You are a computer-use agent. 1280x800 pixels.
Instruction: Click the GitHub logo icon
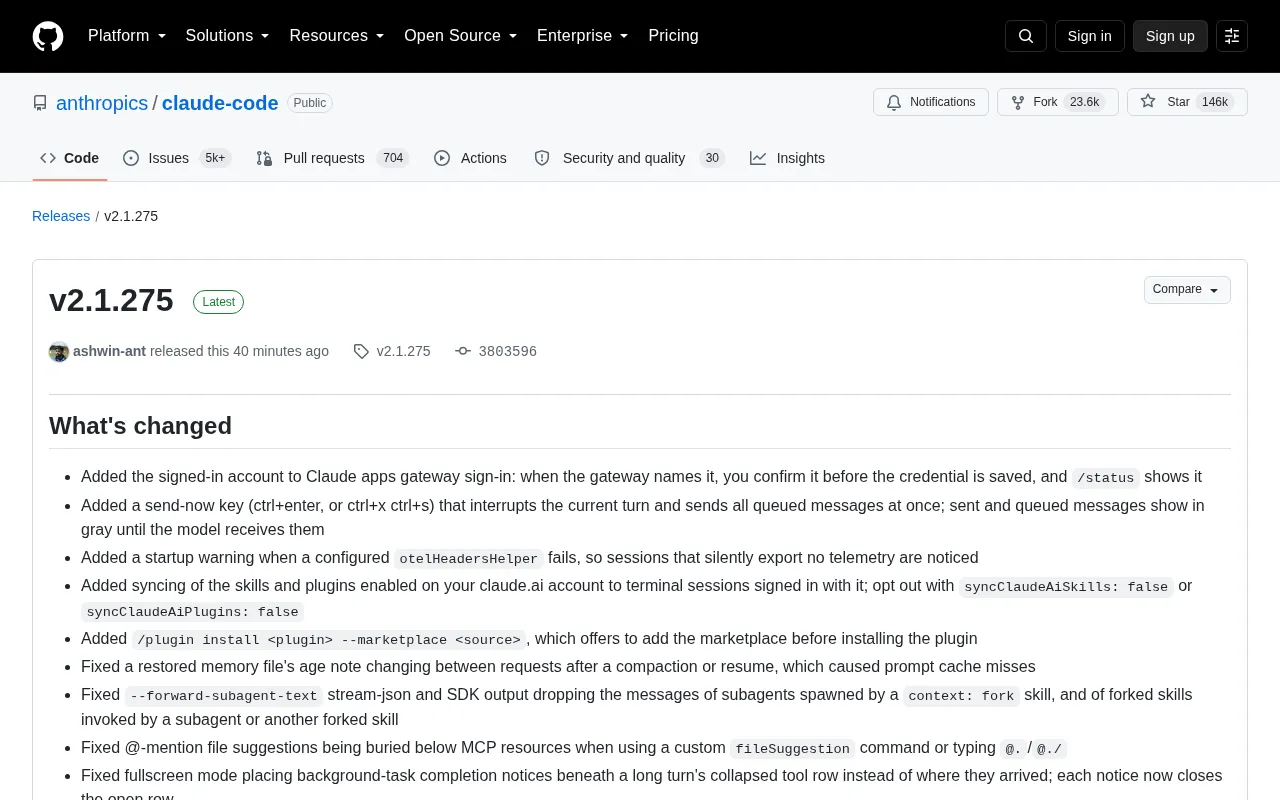[x=48, y=36]
